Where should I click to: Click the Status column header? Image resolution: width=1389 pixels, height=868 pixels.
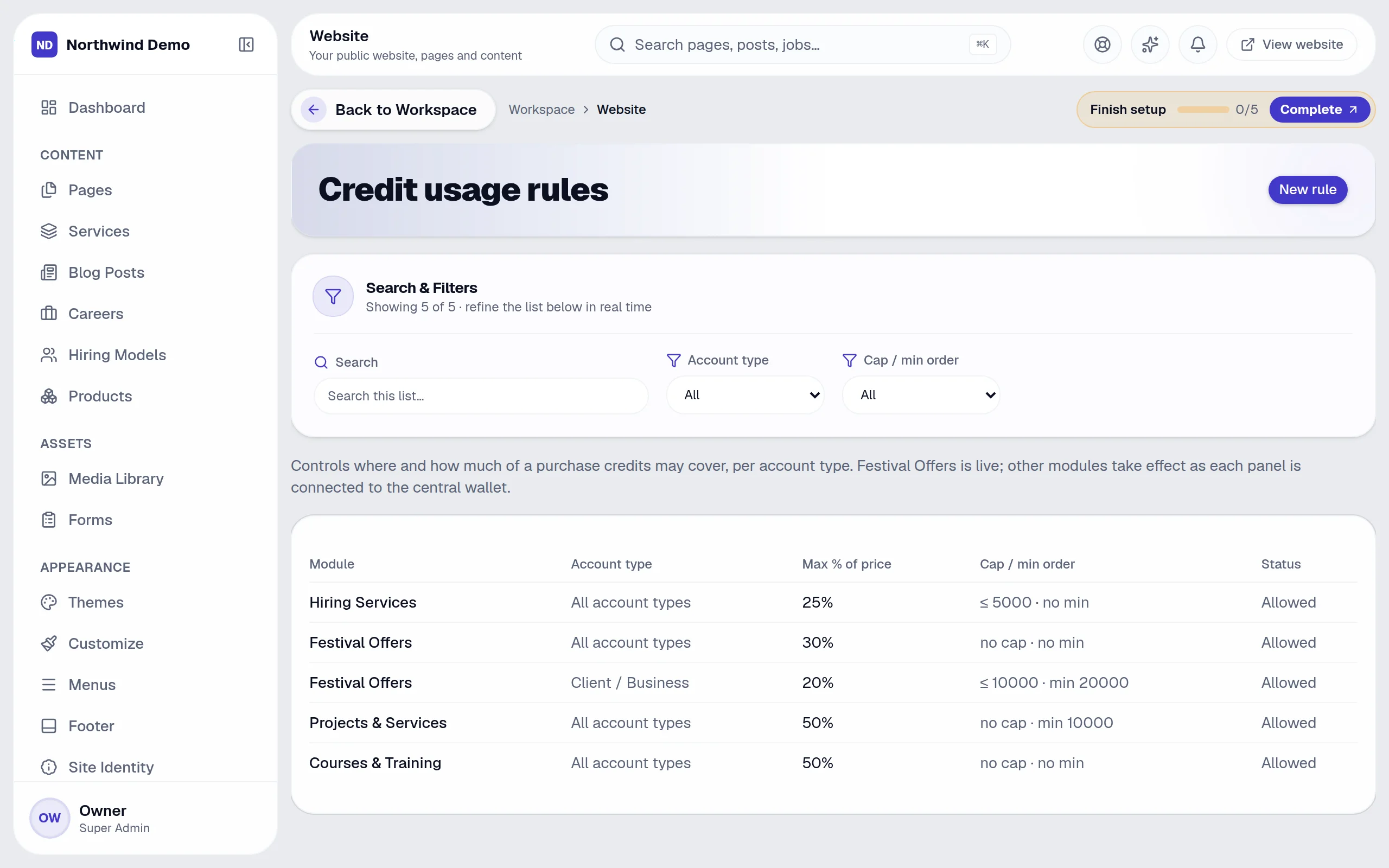click(1280, 564)
